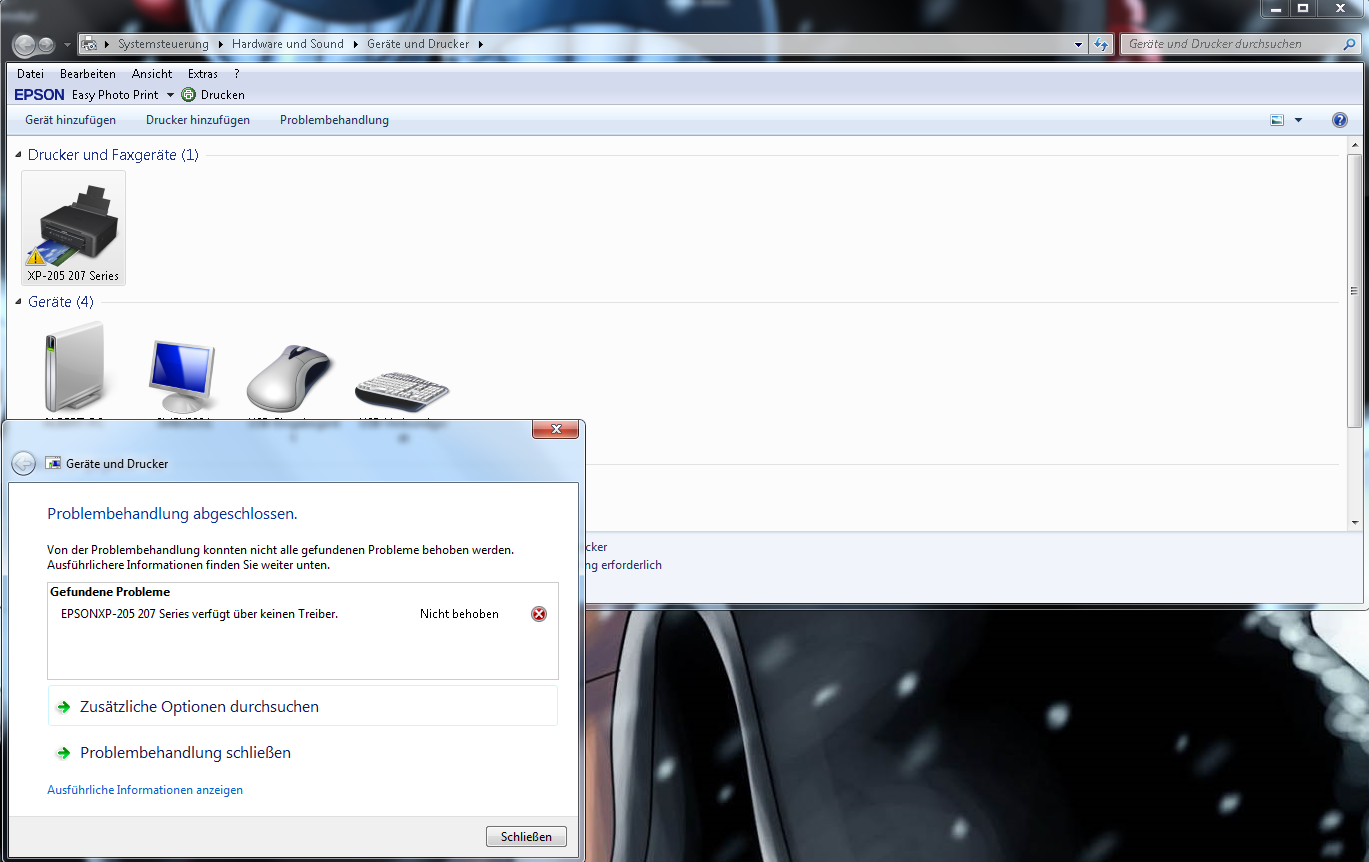Open recent pages dropdown next to nav arrows
This screenshot has height=862, width=1369.
coord(67,45)
